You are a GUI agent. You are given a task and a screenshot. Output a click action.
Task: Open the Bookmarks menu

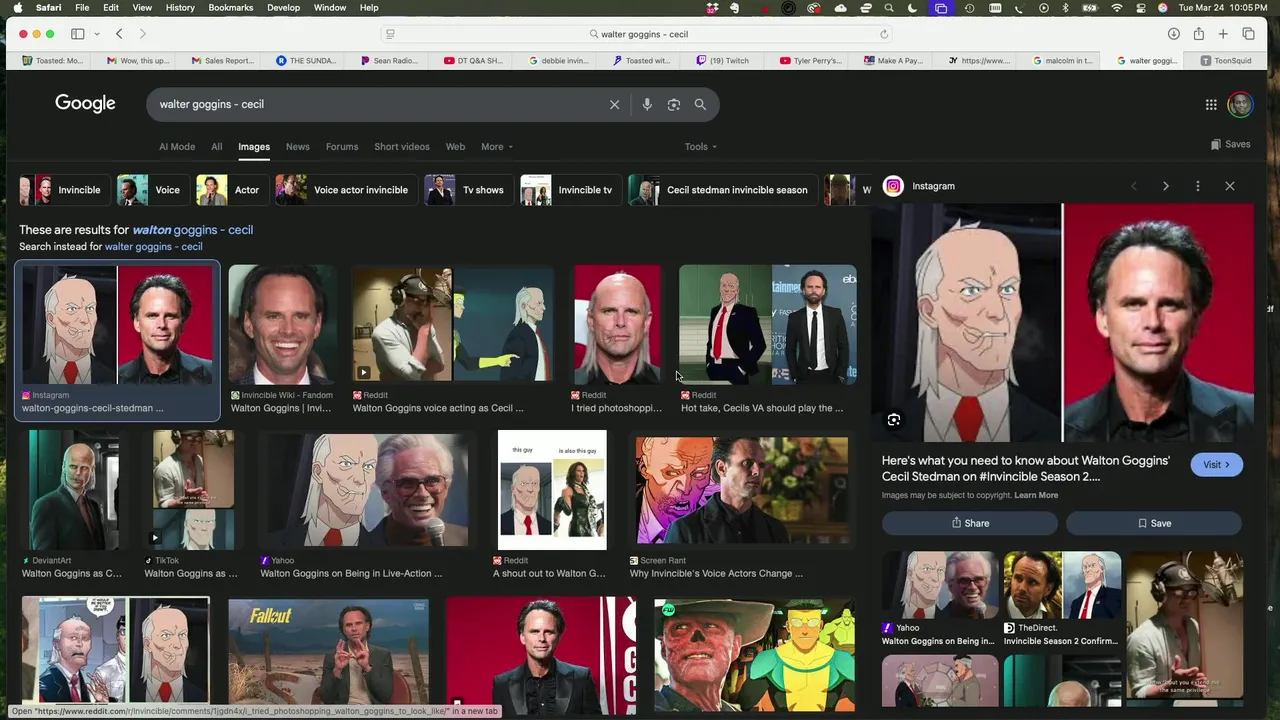231,8
